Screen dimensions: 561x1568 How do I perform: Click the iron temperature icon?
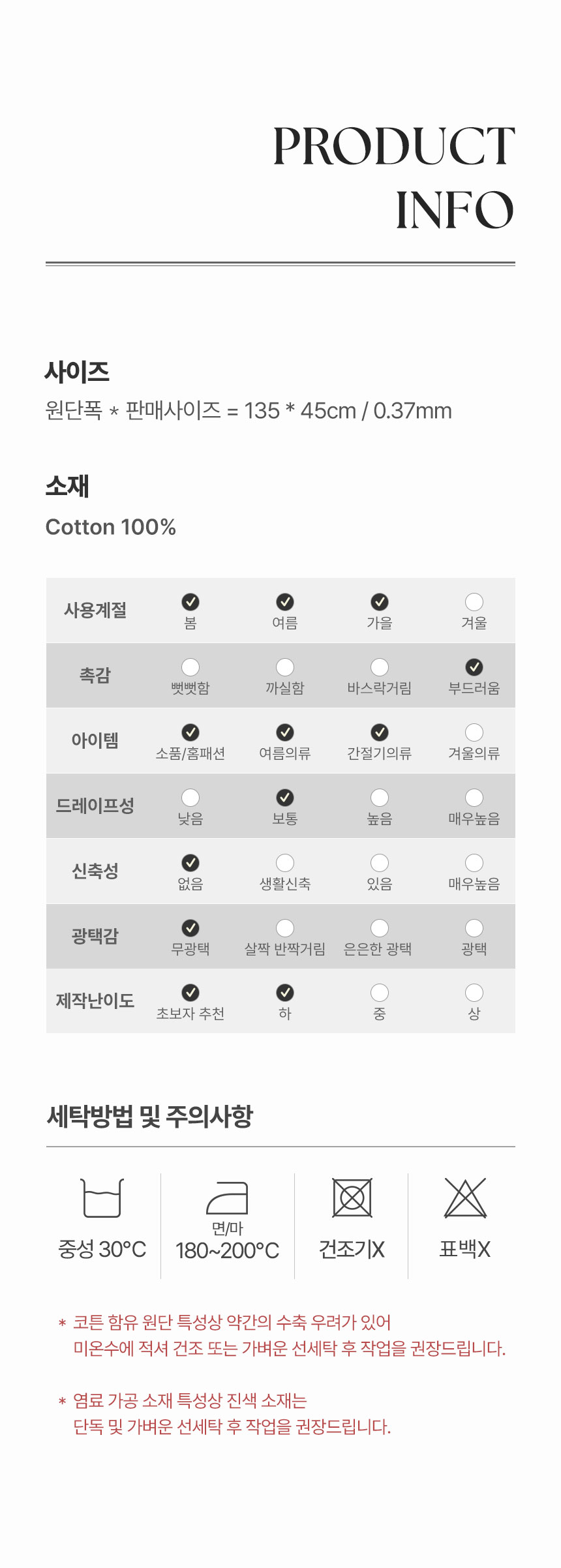point(227,1198)
